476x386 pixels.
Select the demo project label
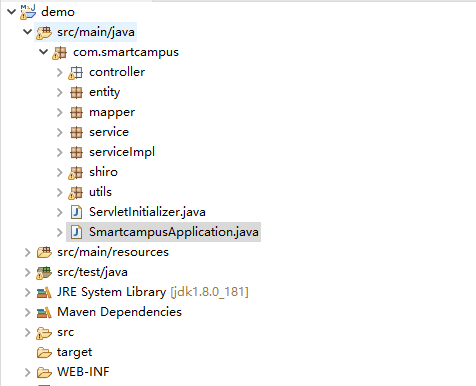pyautogui.click(x=58, y=12)
